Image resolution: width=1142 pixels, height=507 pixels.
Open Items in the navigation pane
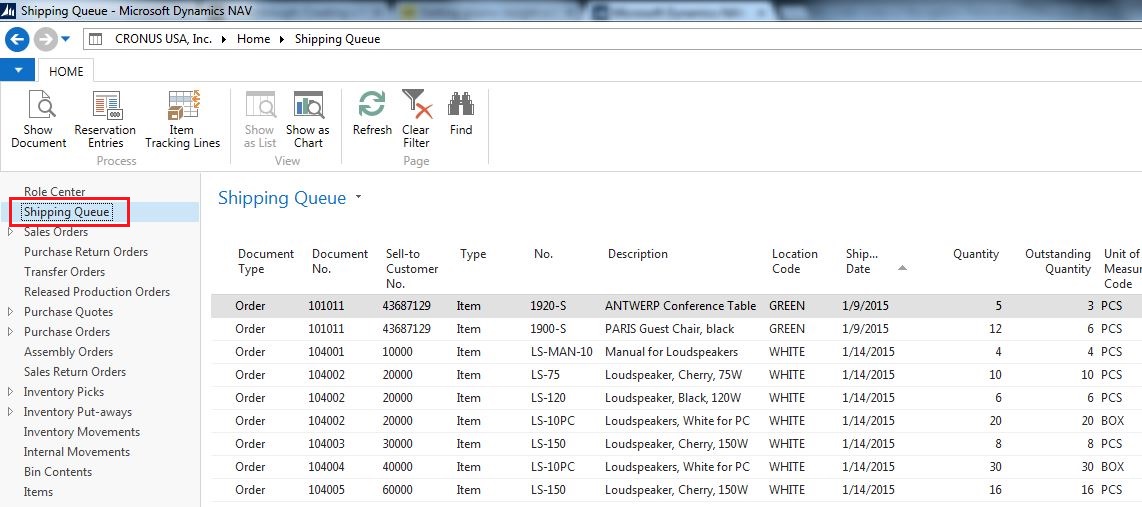pos(38,492)
